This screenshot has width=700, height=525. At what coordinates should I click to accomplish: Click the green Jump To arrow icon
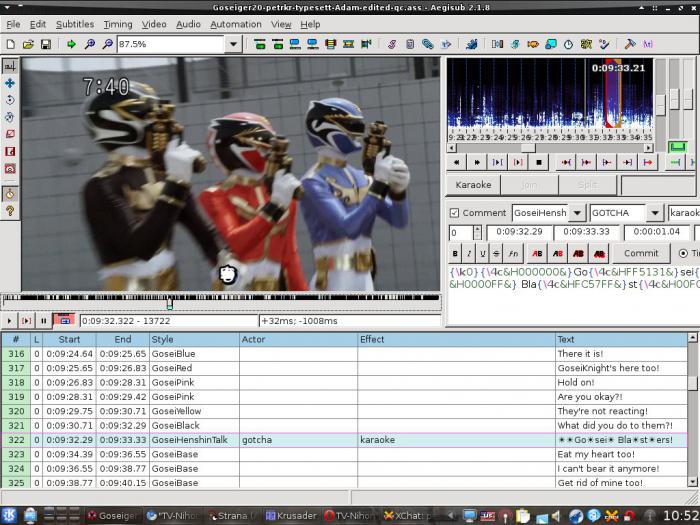point(71,44)
